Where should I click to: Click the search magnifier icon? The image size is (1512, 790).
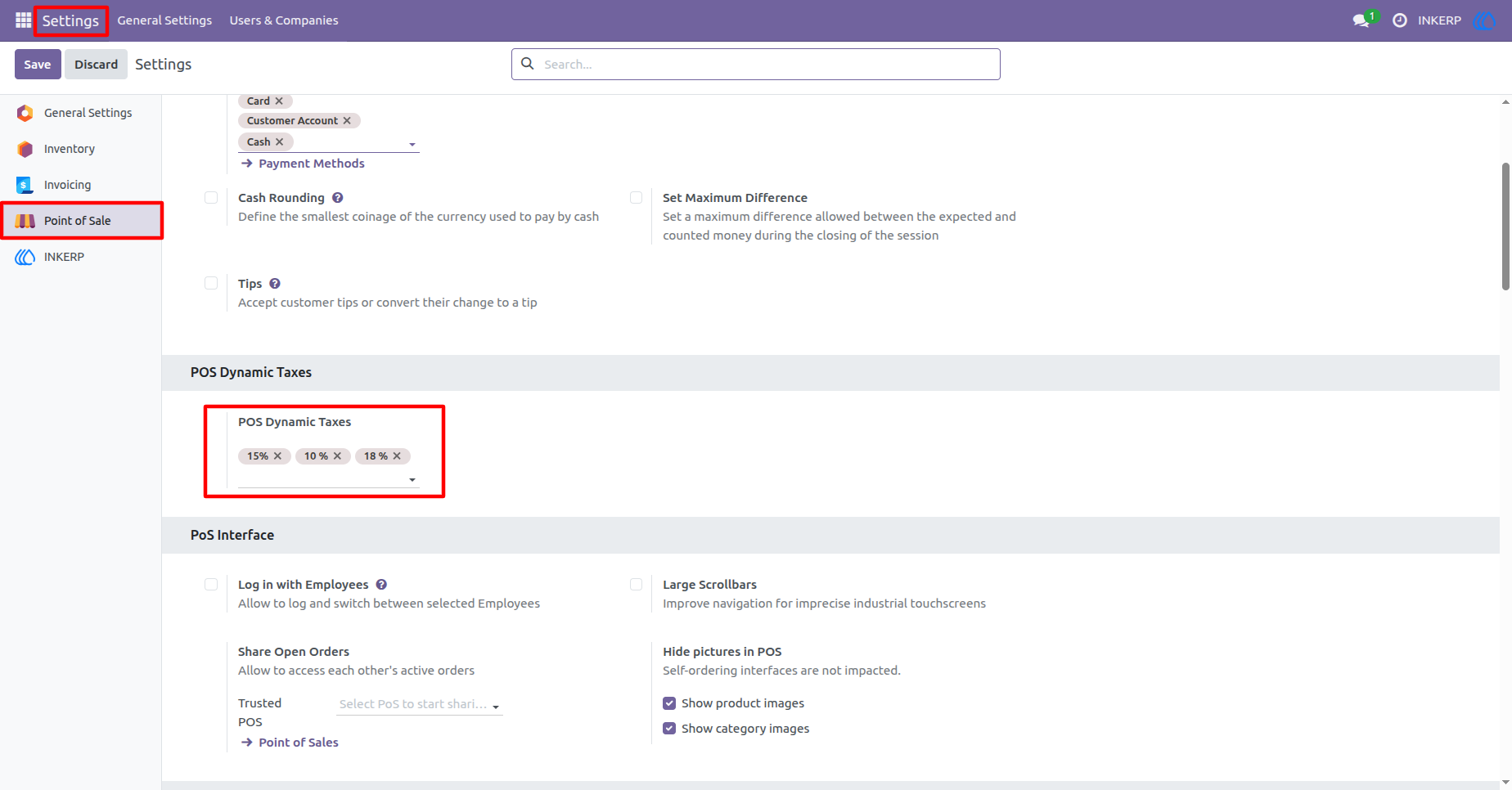click(x=528, y=64)
